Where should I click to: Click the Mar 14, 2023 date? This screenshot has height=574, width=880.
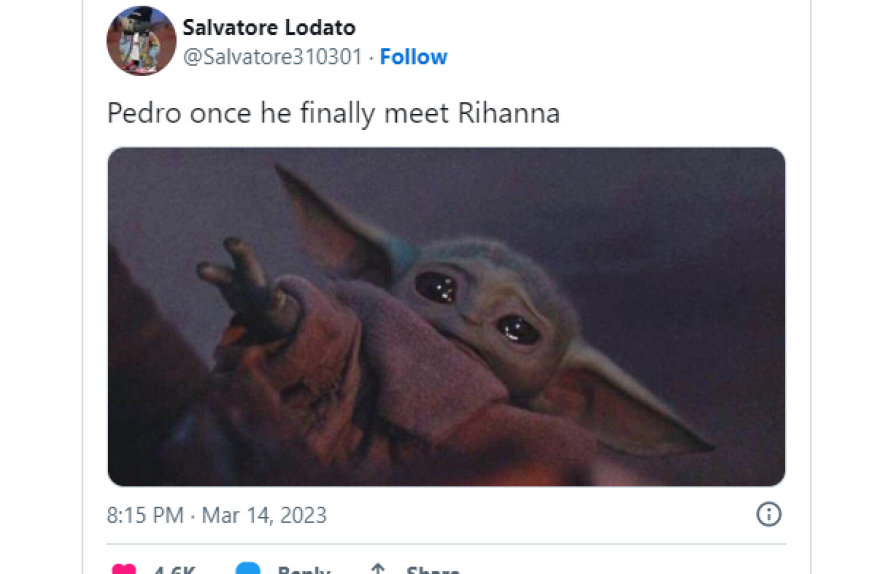point(264,516)
